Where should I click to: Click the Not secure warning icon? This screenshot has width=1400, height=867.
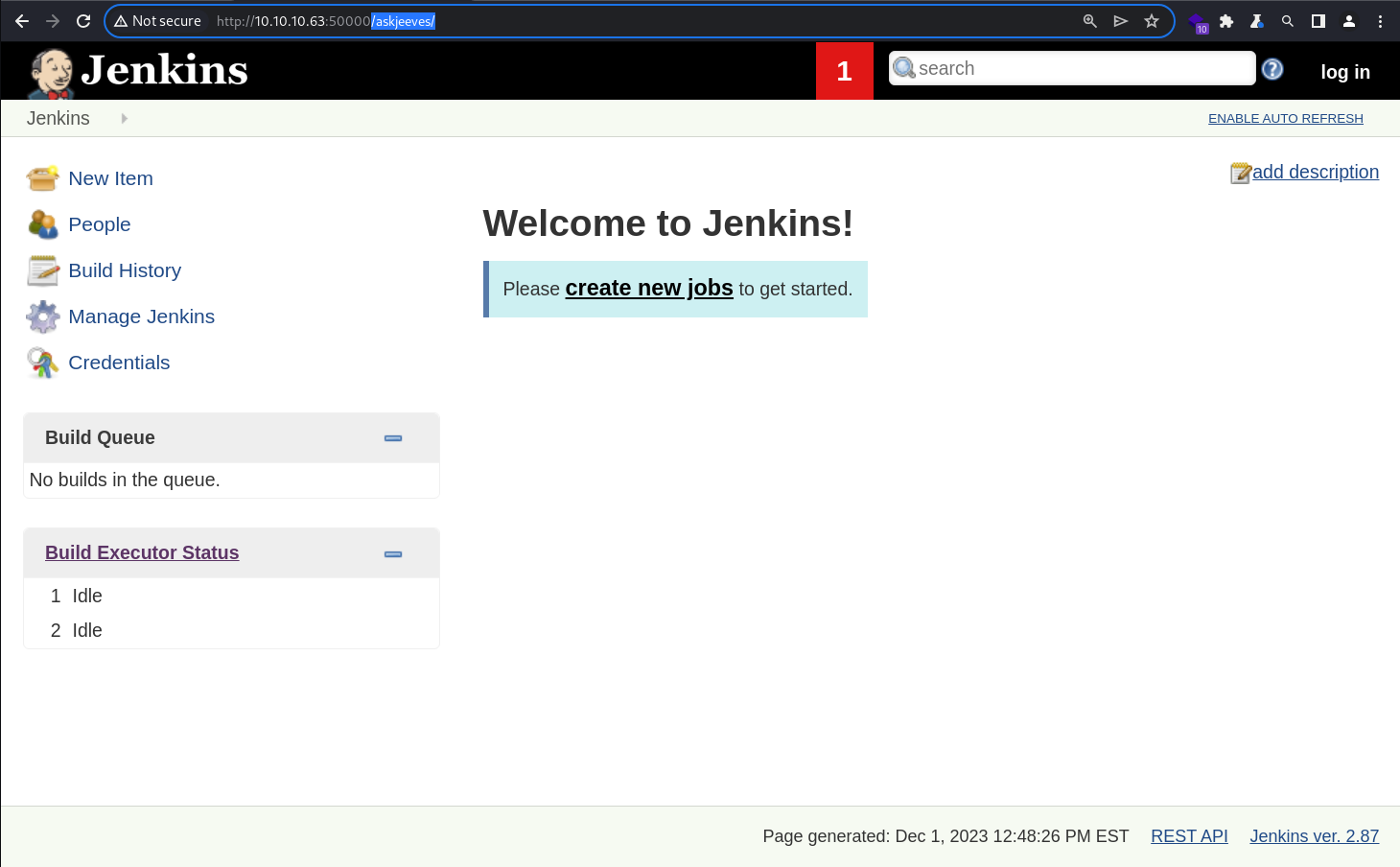point(121,21)
